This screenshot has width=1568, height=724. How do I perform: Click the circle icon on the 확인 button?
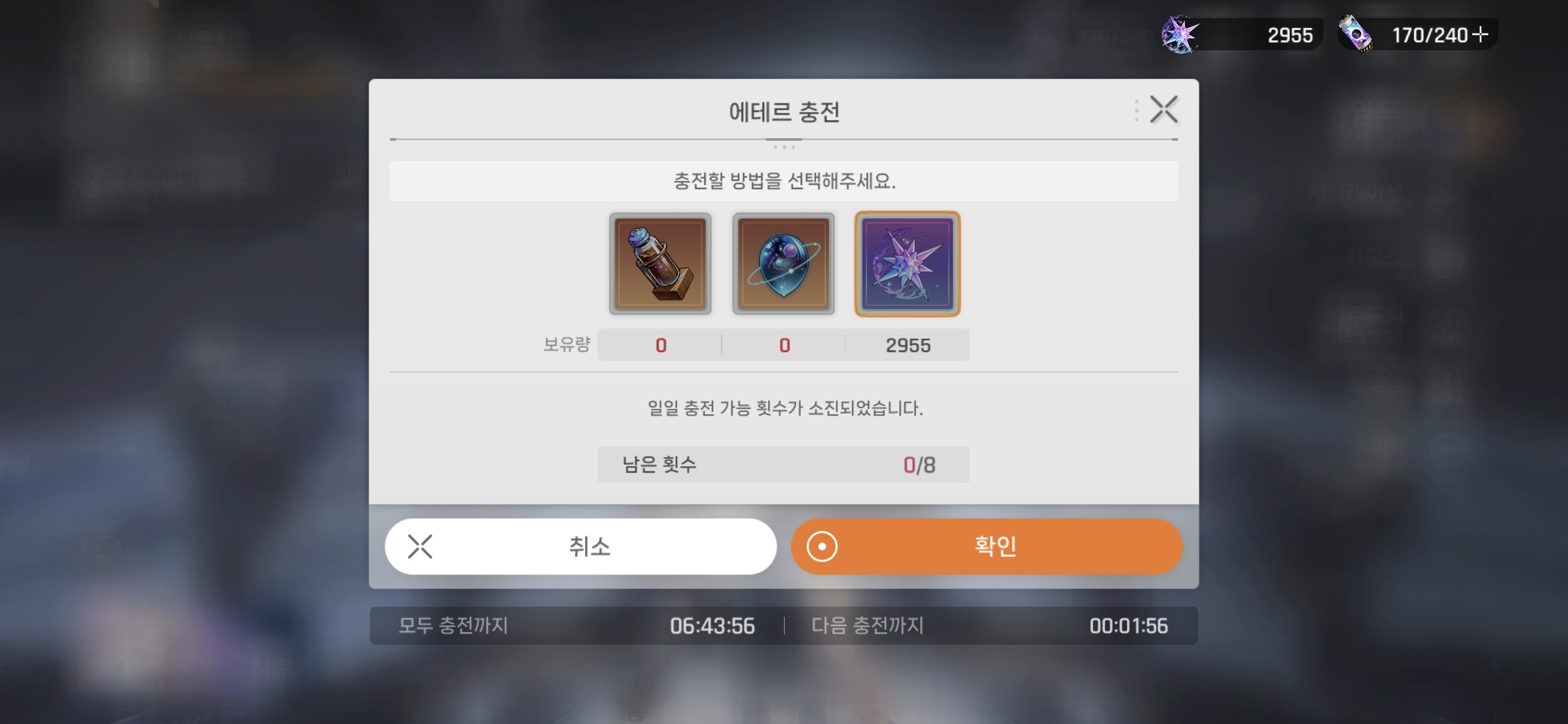822,546
